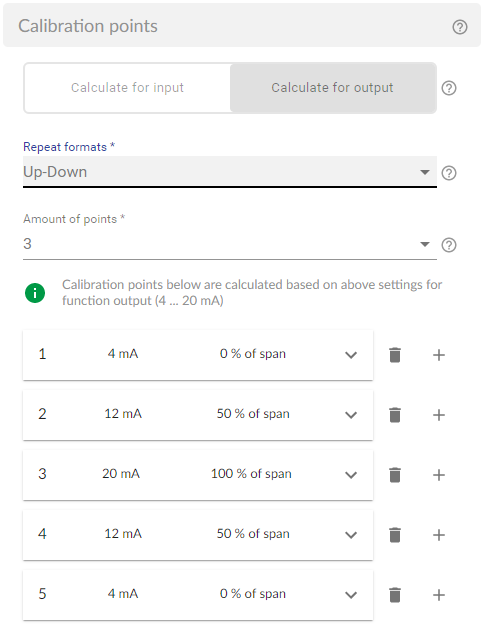Open help icon beside Repeat formats
The height and width of the screenshot is (629, 489).
[x=449, y=173]
